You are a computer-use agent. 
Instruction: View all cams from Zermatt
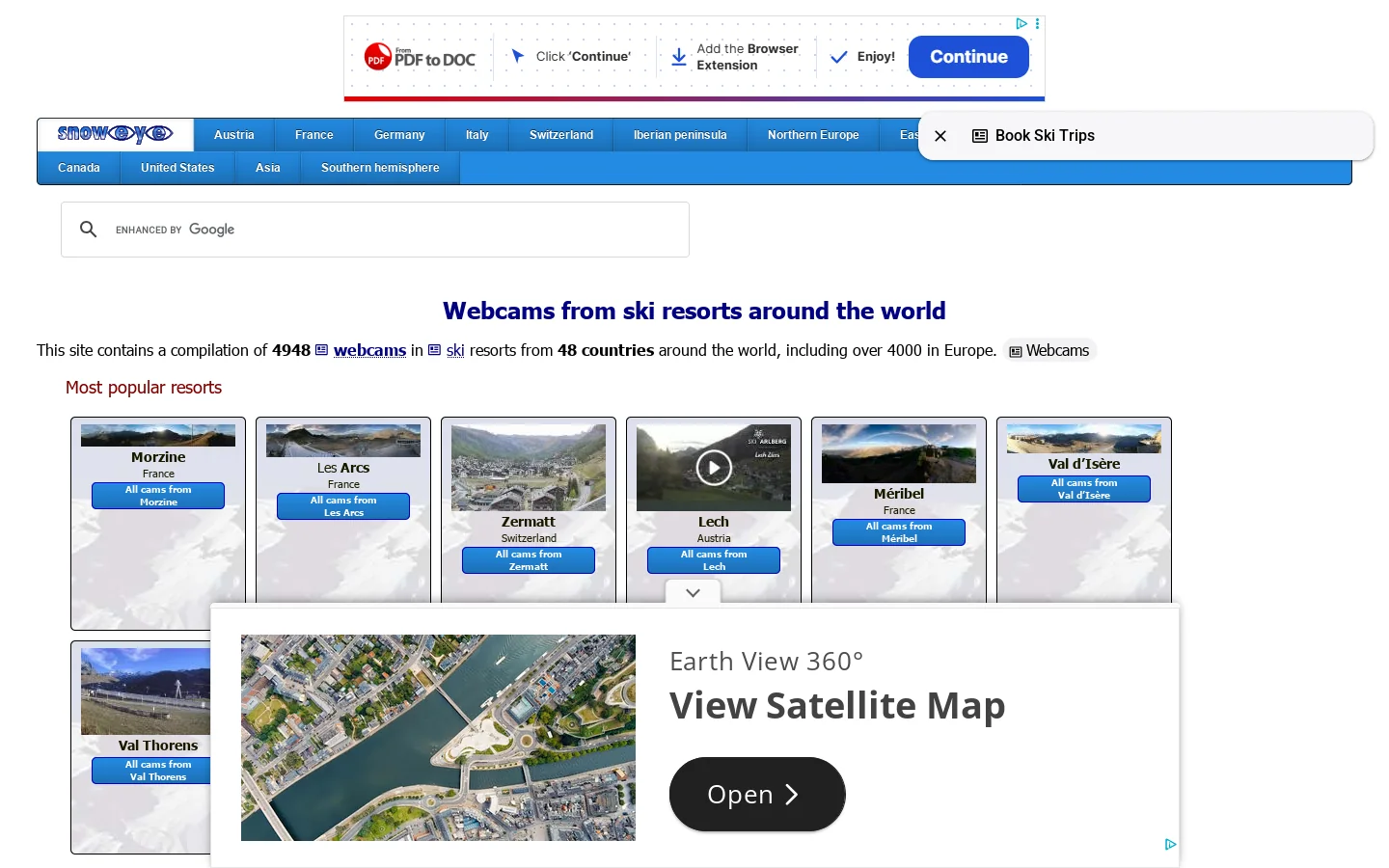click(529, 560)
